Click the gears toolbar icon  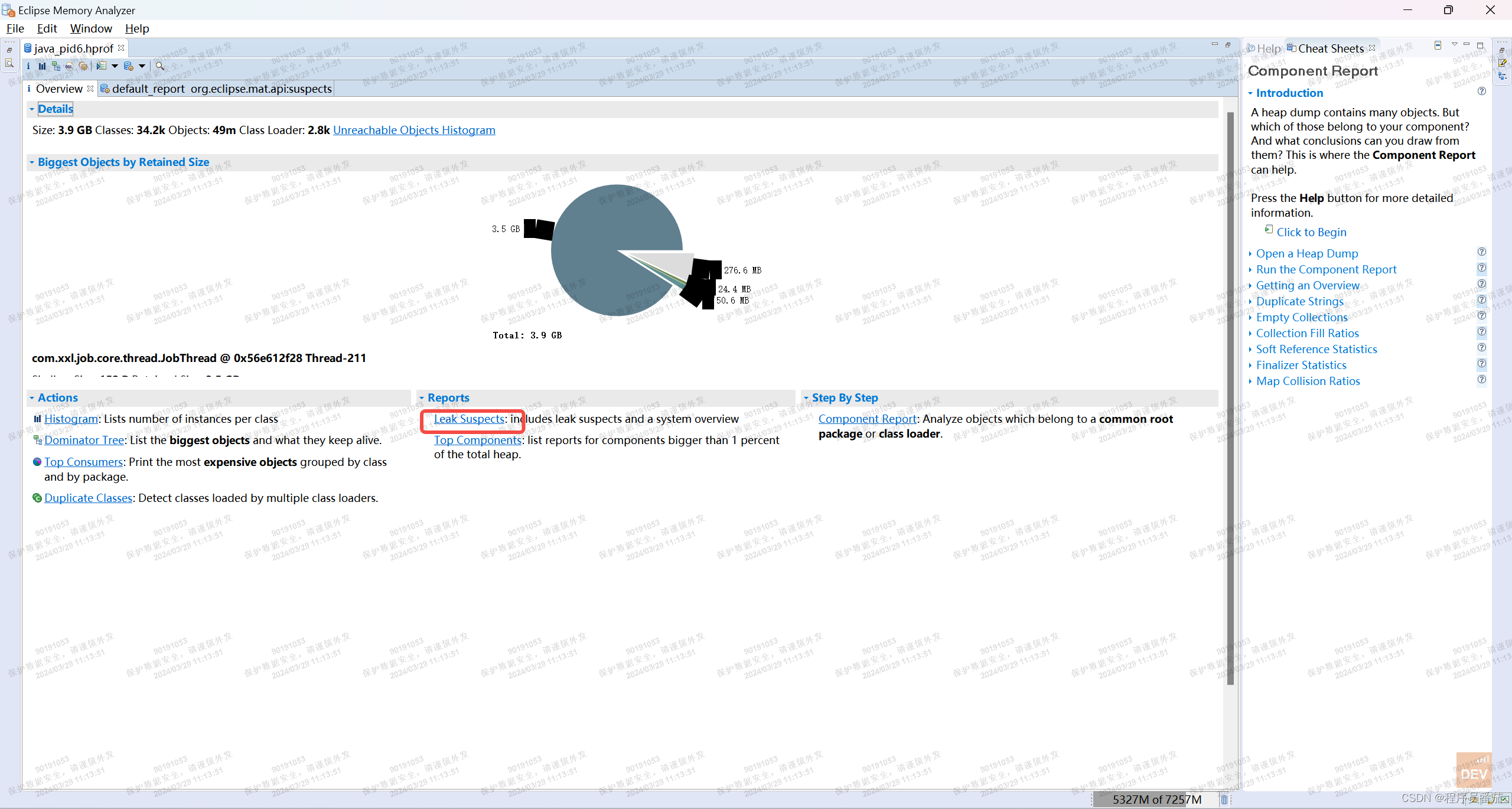pos(83,66)
